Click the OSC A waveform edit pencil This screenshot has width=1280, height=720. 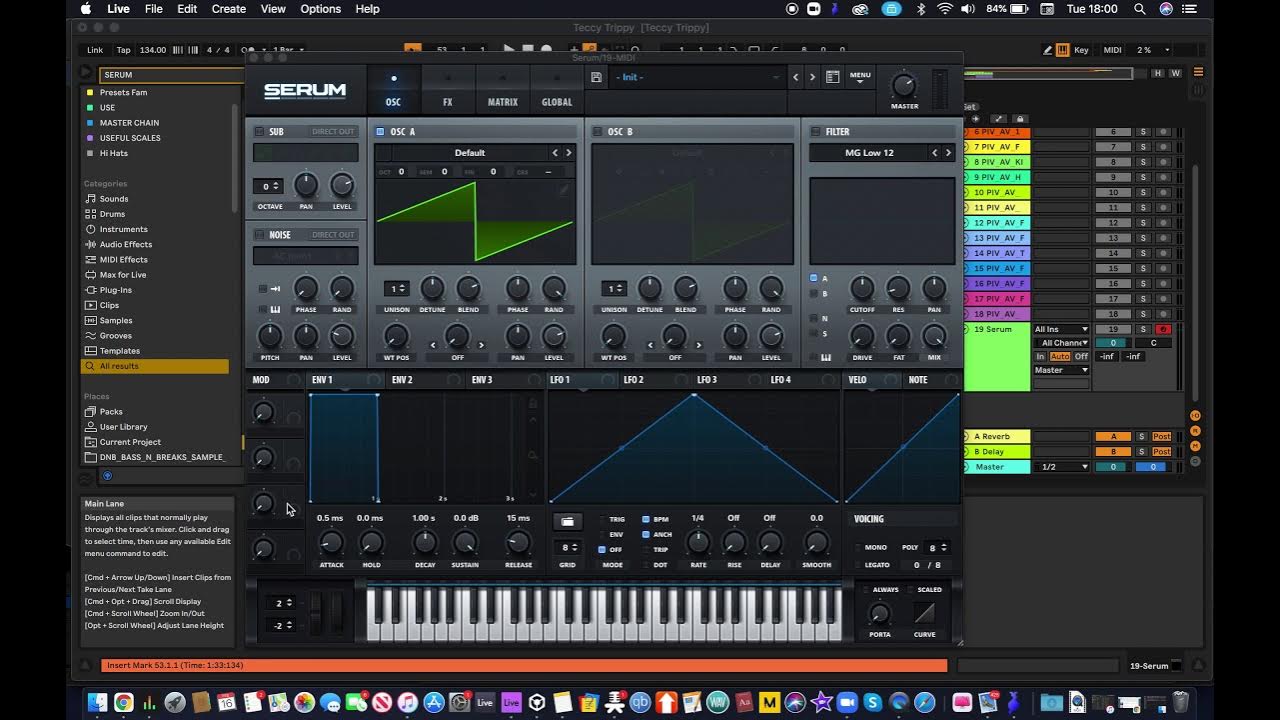564,188
